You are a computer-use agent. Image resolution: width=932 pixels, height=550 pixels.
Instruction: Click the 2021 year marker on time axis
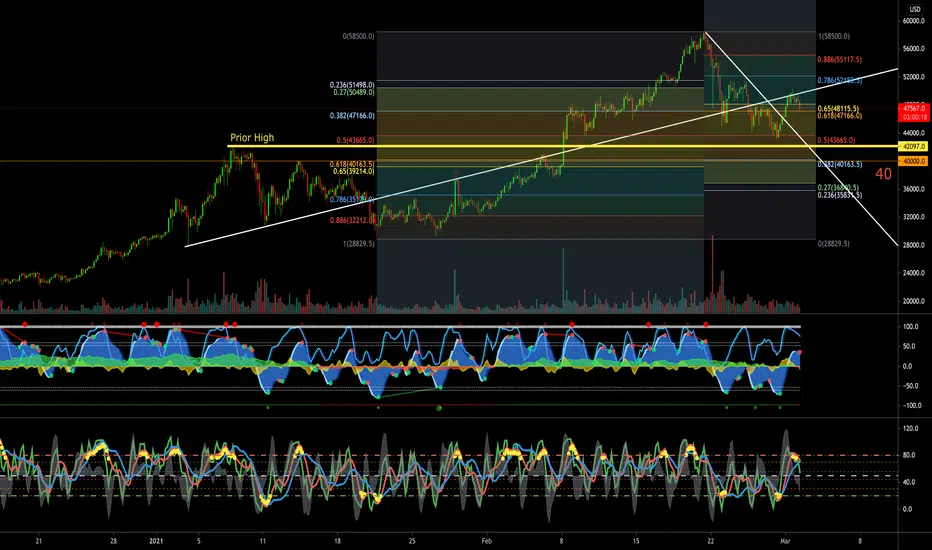[x=156, y=541]
